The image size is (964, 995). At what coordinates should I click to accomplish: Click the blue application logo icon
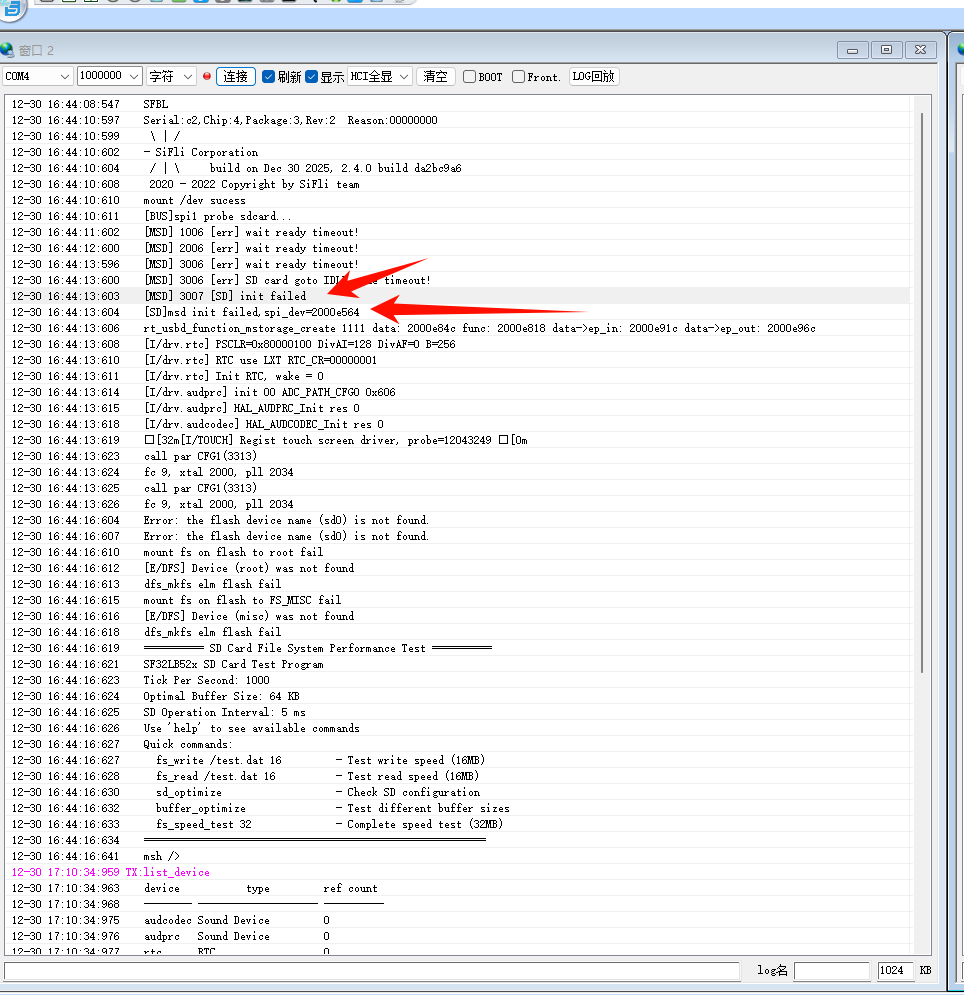click(x=13, y=8)
